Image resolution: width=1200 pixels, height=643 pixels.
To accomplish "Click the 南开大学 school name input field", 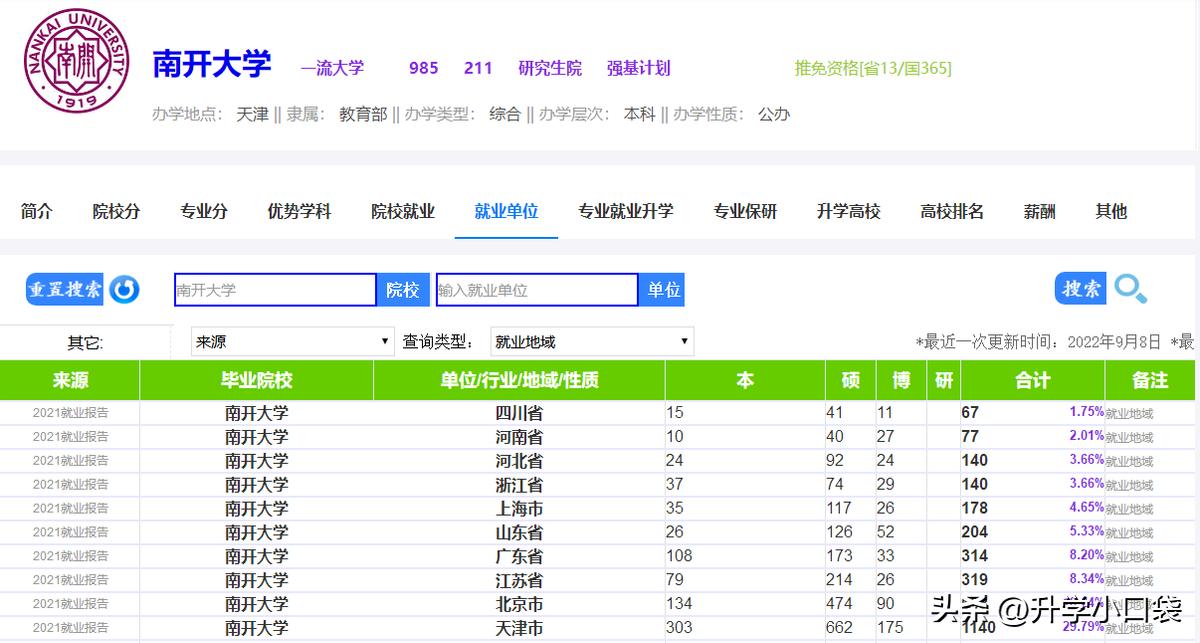I will tap(274, 289).
